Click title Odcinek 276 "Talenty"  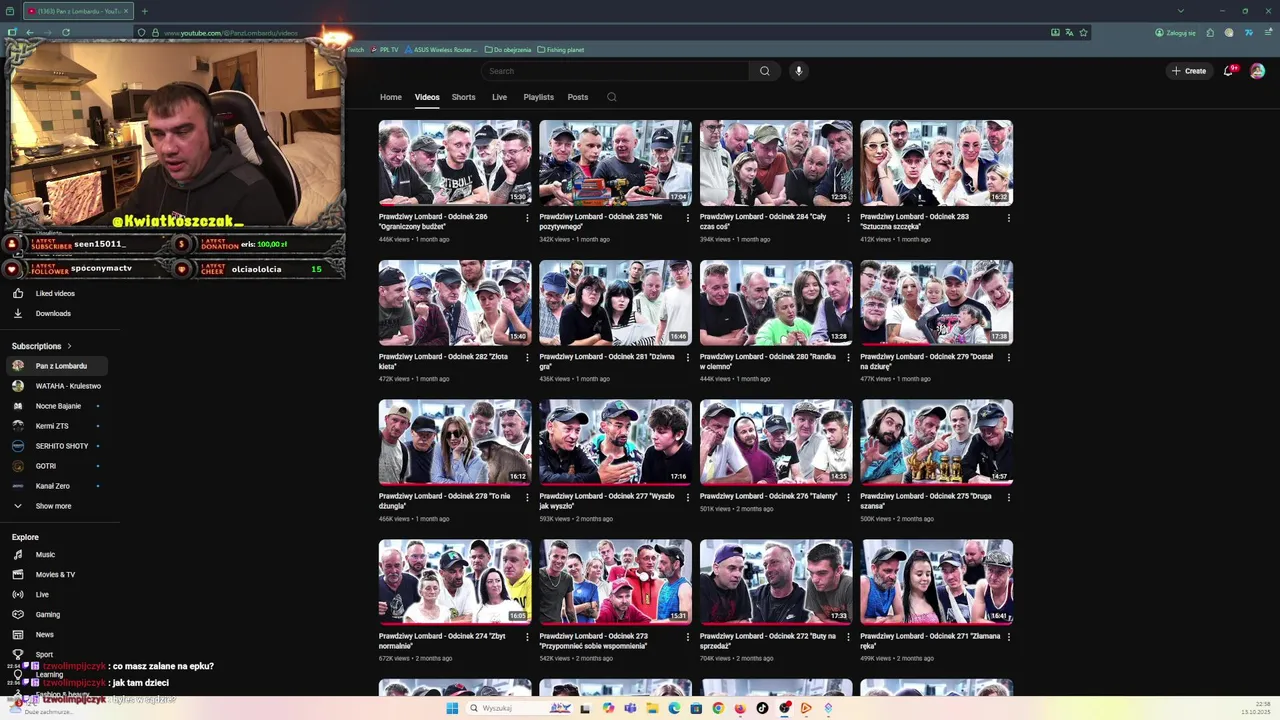pyautogui.click(x=767, y=496)
